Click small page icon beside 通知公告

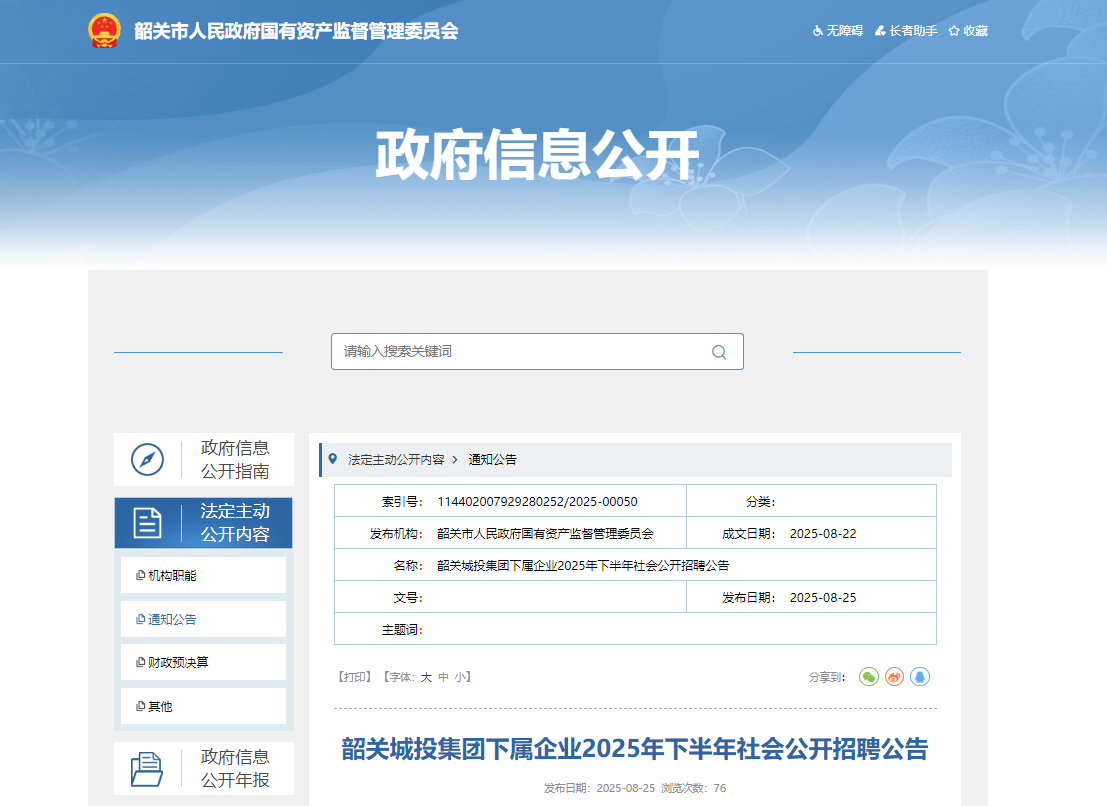140,619
